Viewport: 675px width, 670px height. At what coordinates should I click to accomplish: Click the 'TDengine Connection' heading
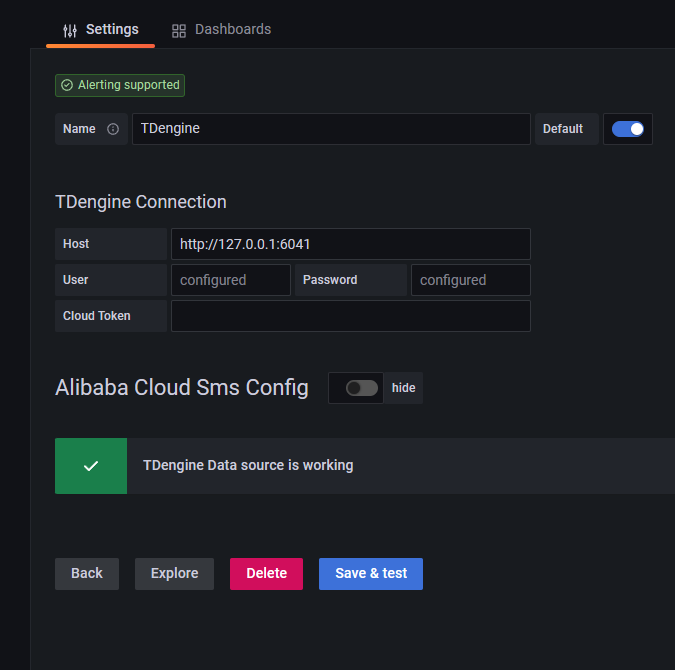point(141,202)
